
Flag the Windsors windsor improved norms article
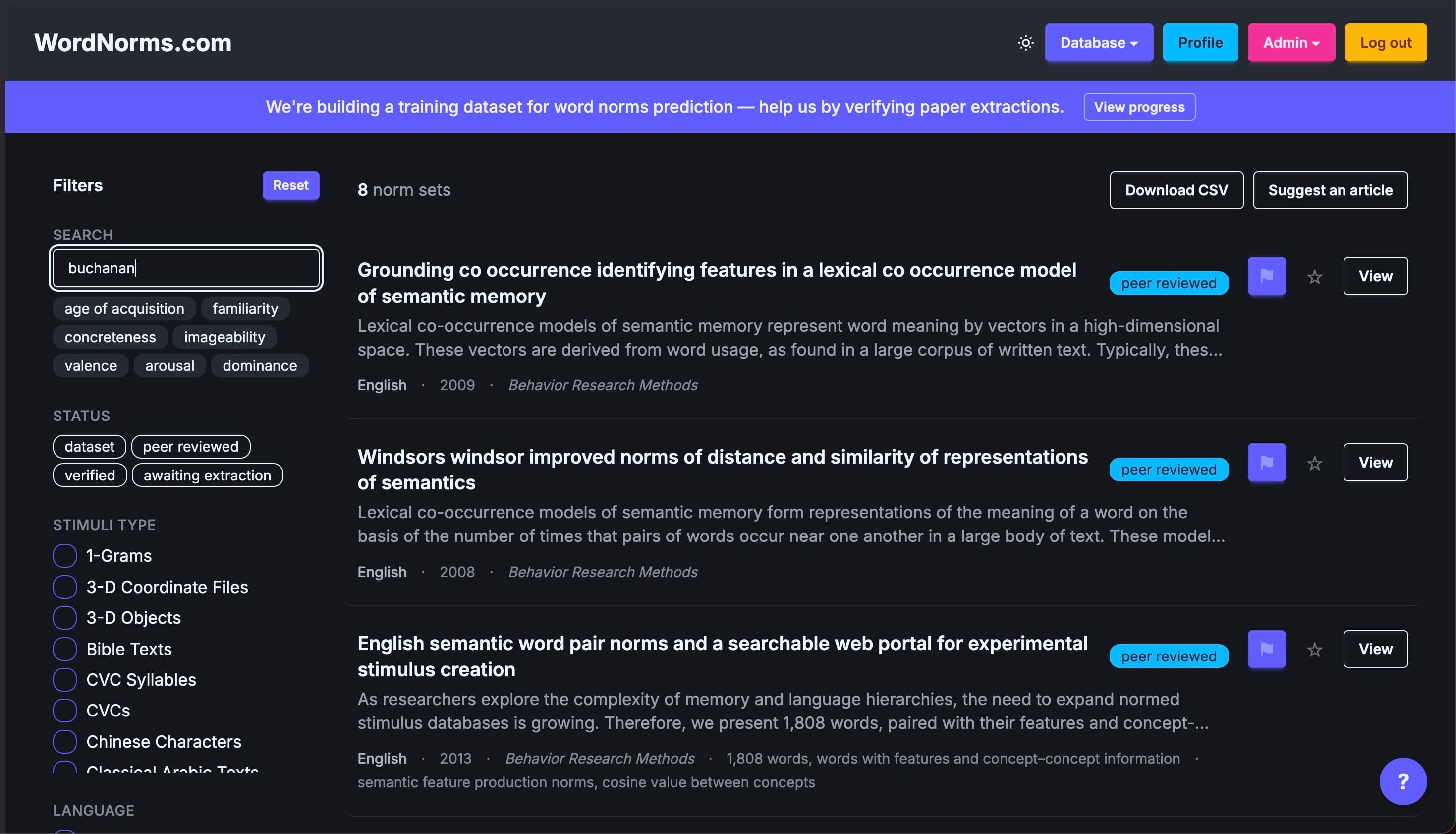coord(1267,462)
